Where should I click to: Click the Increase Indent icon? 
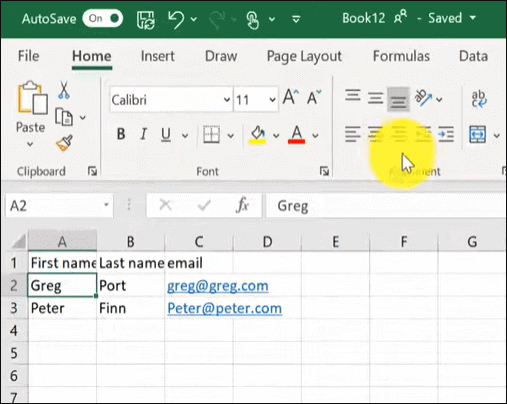click(x=446, y=134)
